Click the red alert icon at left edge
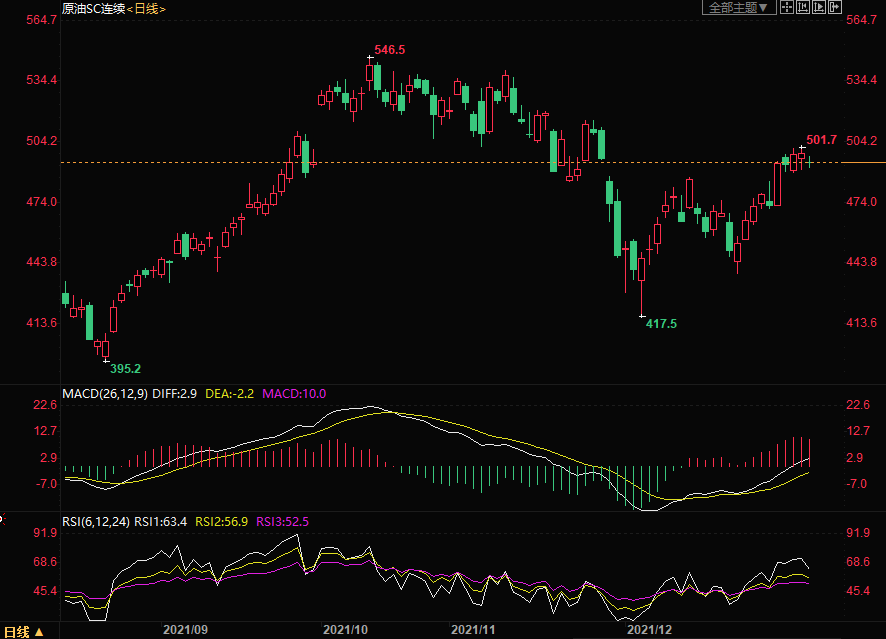 pyautogui.click(x=2, y=518)
